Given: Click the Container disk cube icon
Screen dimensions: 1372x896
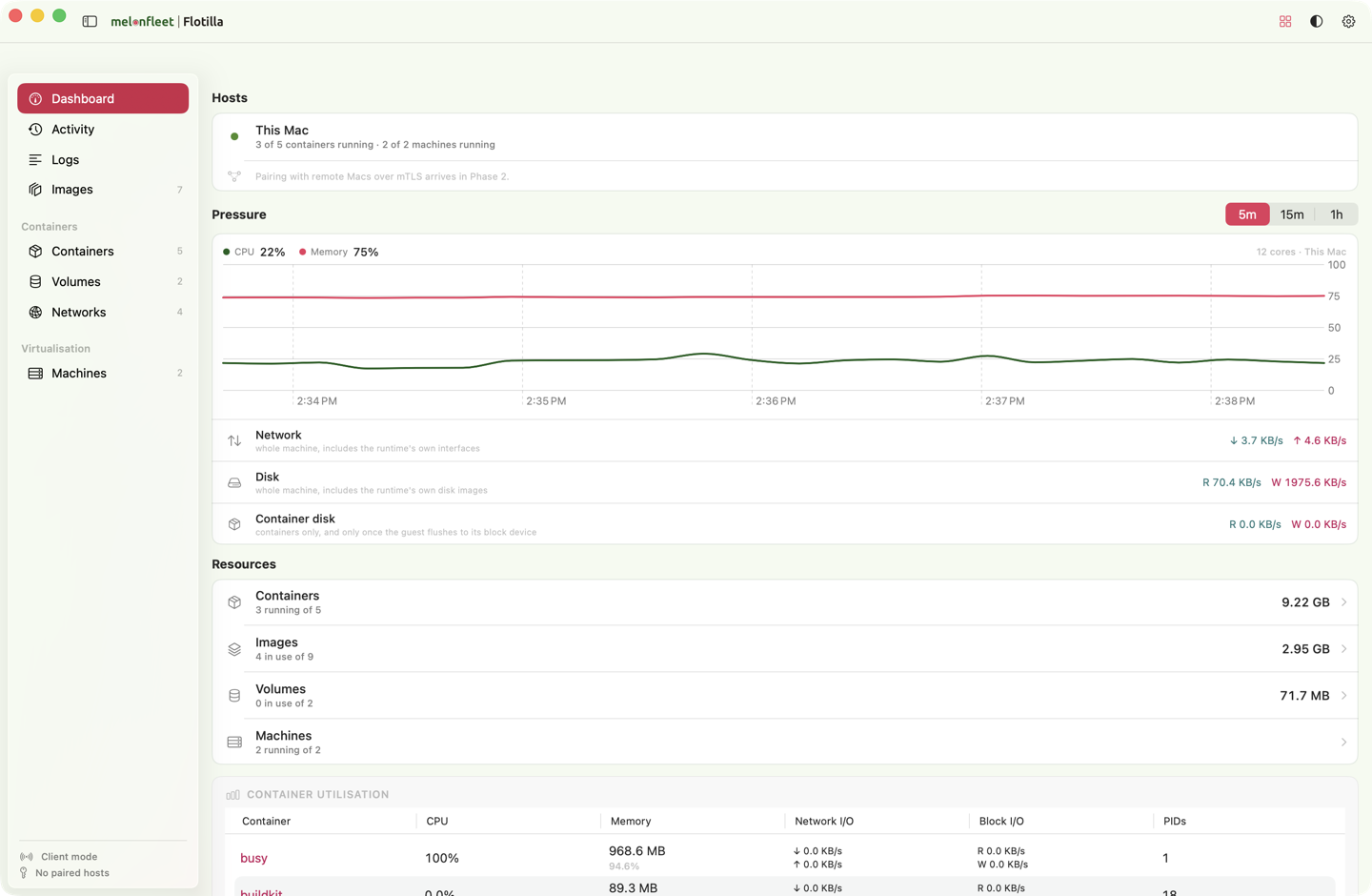Looking at the screenshot, I should pos(234,524).
